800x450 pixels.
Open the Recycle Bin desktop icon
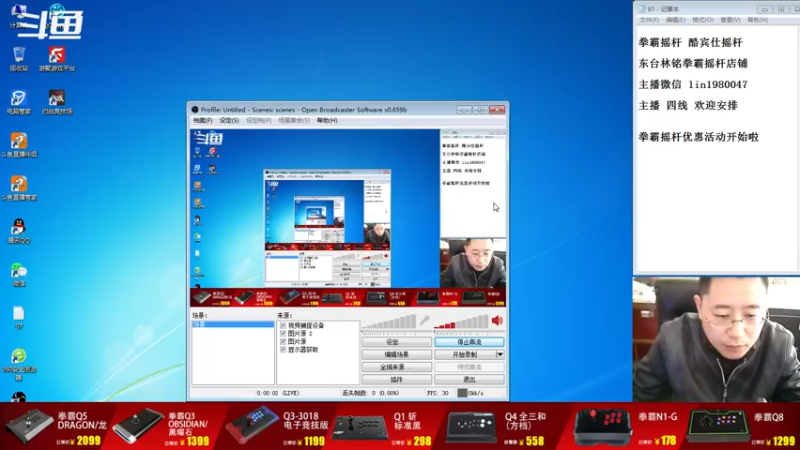point(19,58)
